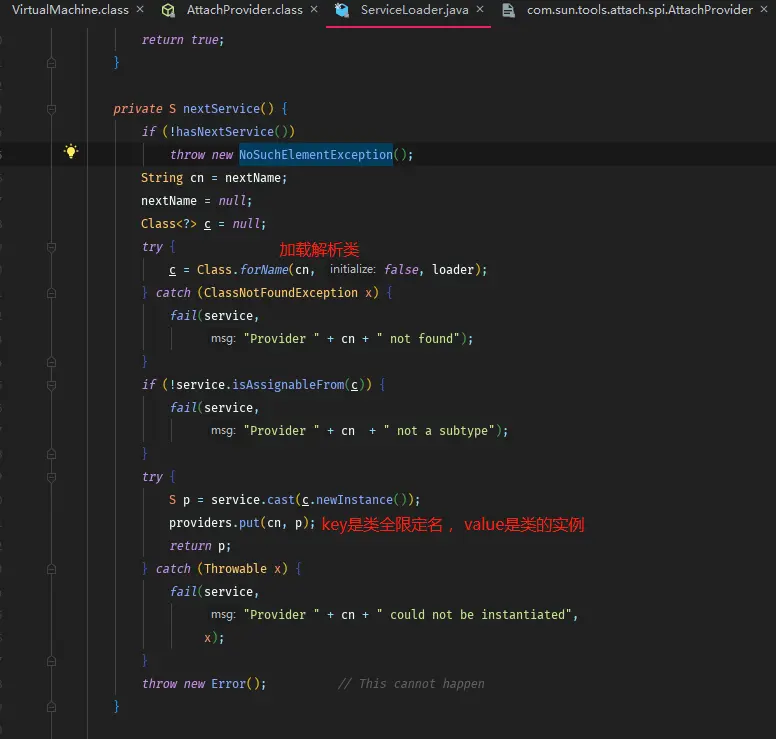Image resolution: width=776 pixels, height=739 pixels.
Task: Click the hasNextService() call in the if condition
Action: click(x=231, y=132)
